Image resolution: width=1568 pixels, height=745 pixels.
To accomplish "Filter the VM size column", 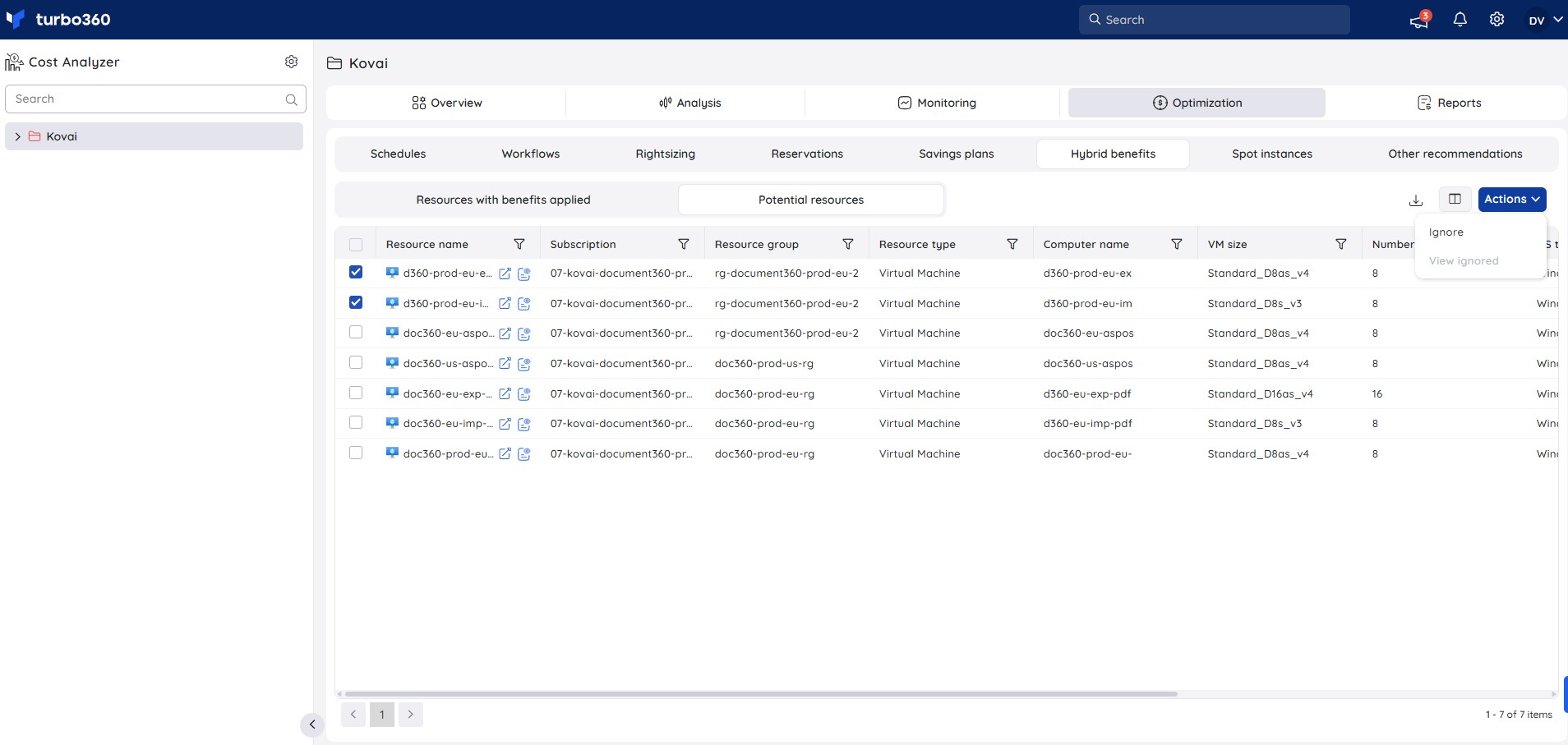I will click(x=1341, y=244).
